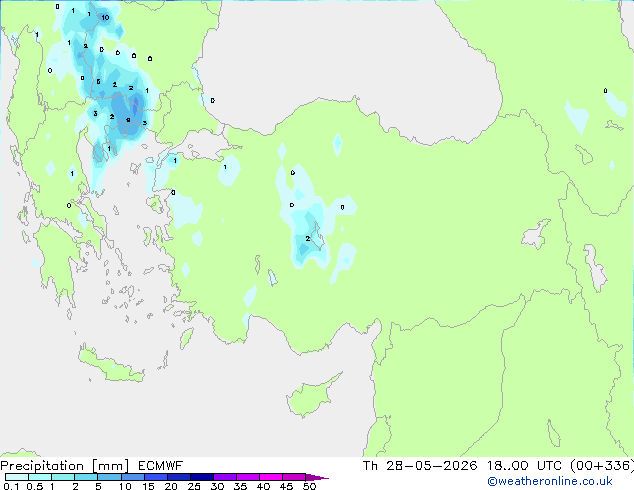Select the 25–30 mm dark blue swatch
The height and width of the screenshot is (490, 634).
click(201, 477)
